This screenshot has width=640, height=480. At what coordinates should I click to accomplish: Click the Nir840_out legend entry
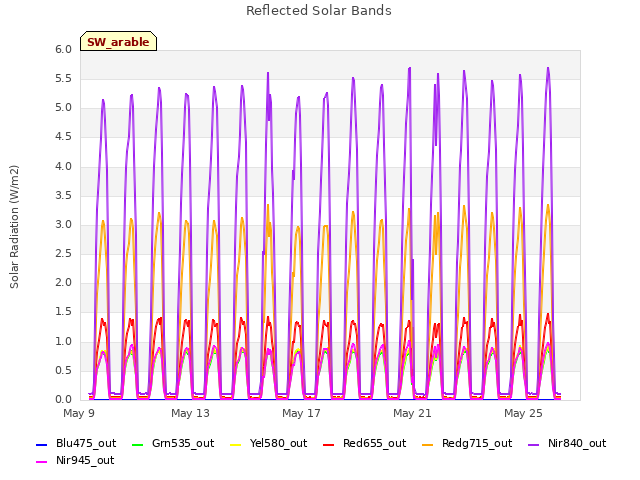pyautogui.click(x=567, y=443)
